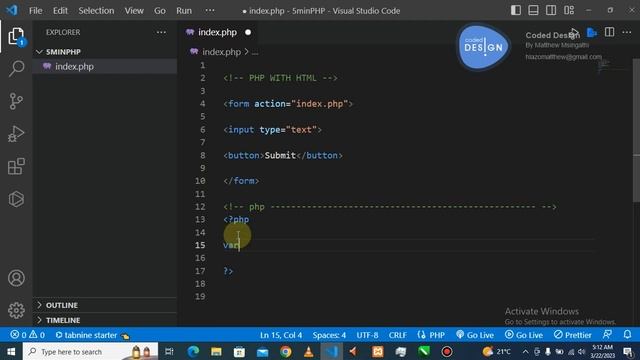Open weather widget showing 21°C
The image size is (640, 360).
click(496, 351)
